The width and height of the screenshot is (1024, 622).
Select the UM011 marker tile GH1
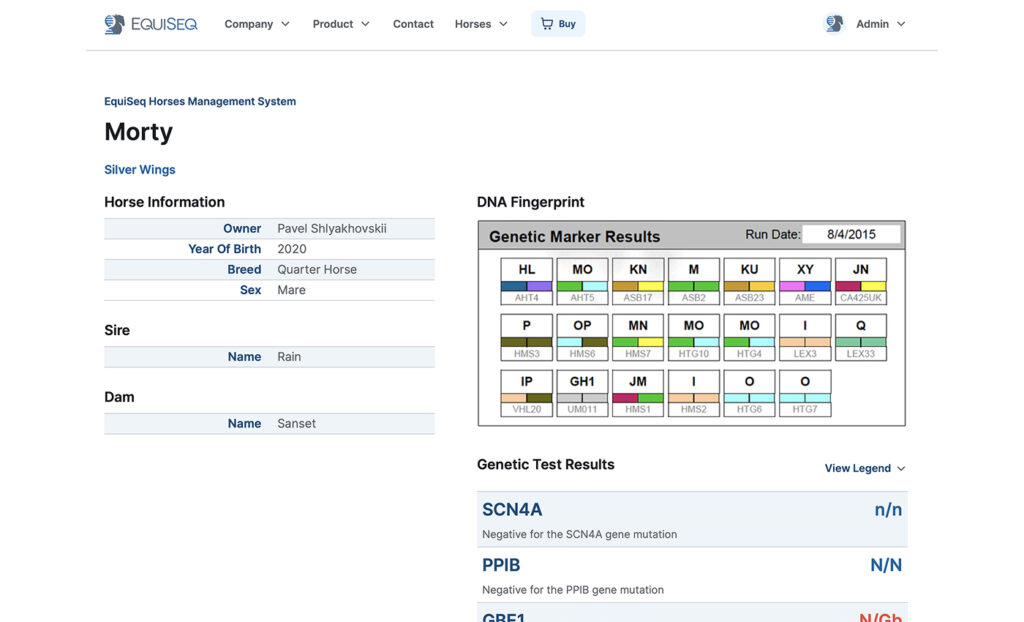pos(582,393)
